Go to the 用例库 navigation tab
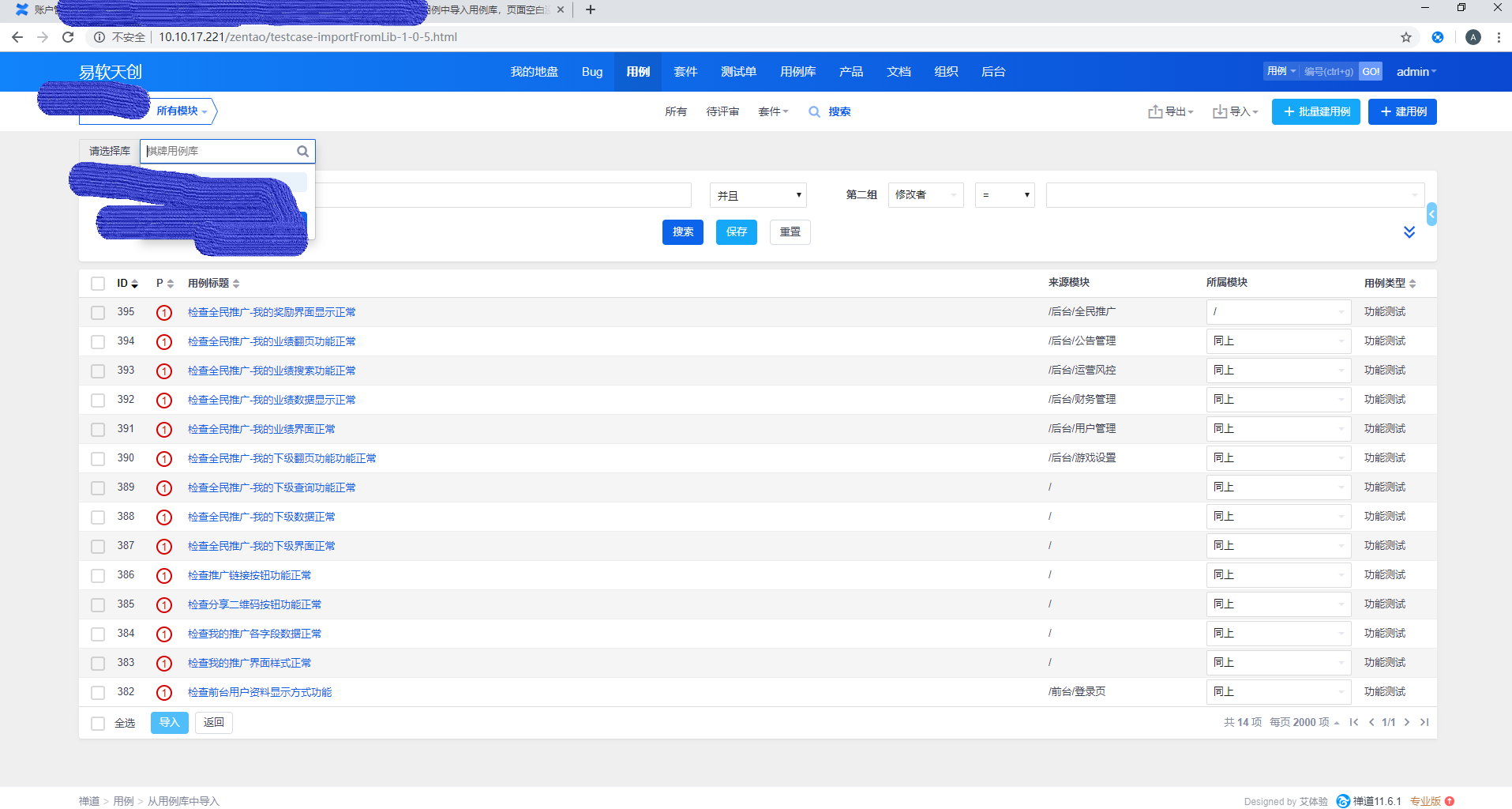Viewport: 1512px width, 809px height. (x=798, y=72)
